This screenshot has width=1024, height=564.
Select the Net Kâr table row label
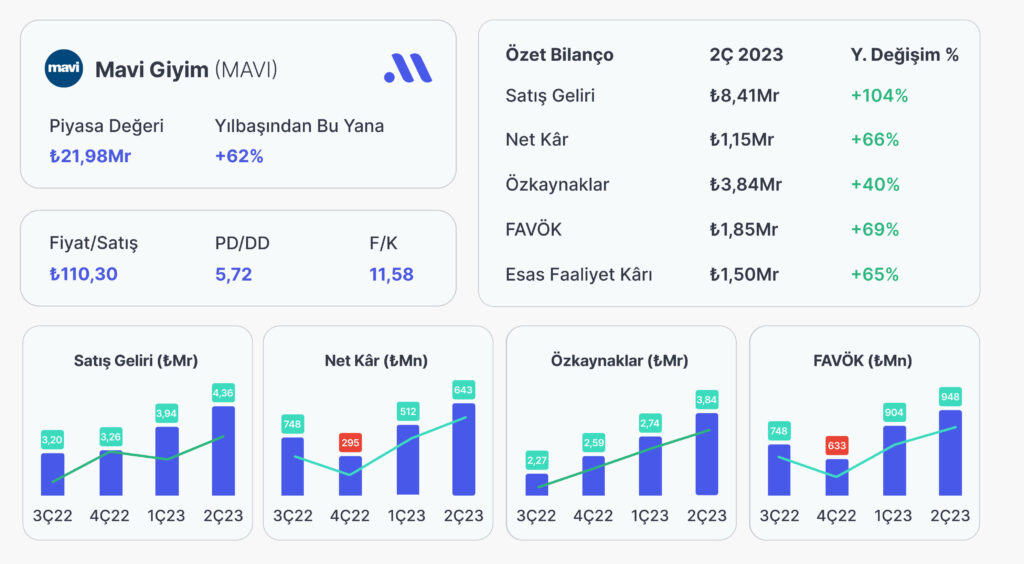pyautogui.click(x=537, y=140)
